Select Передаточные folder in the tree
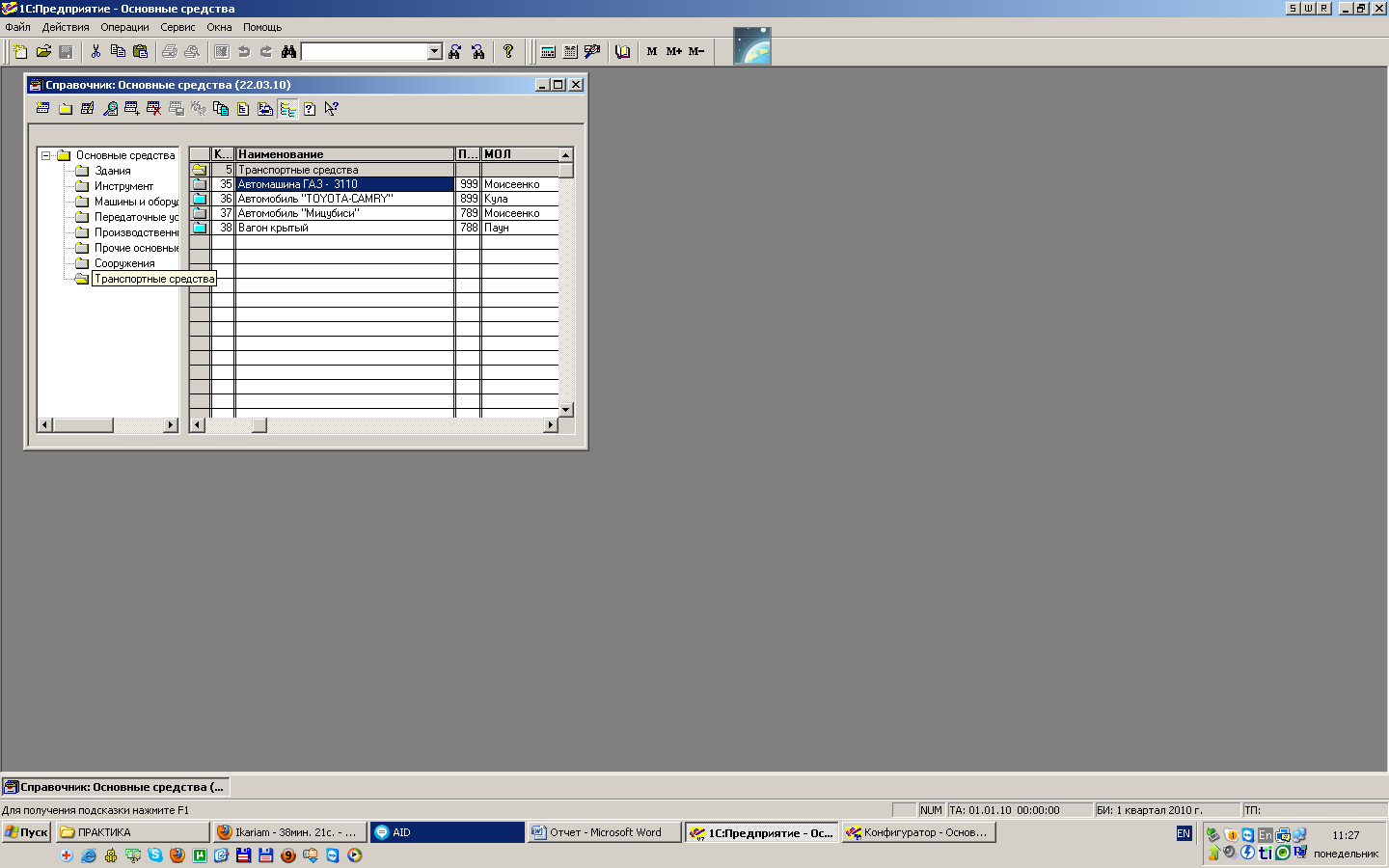 point(136,217)
